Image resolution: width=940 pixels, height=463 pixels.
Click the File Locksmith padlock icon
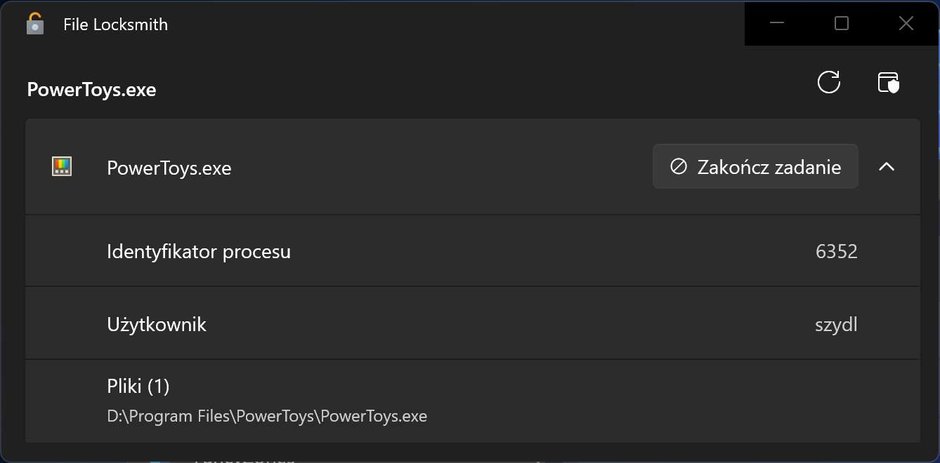(35, 24)
